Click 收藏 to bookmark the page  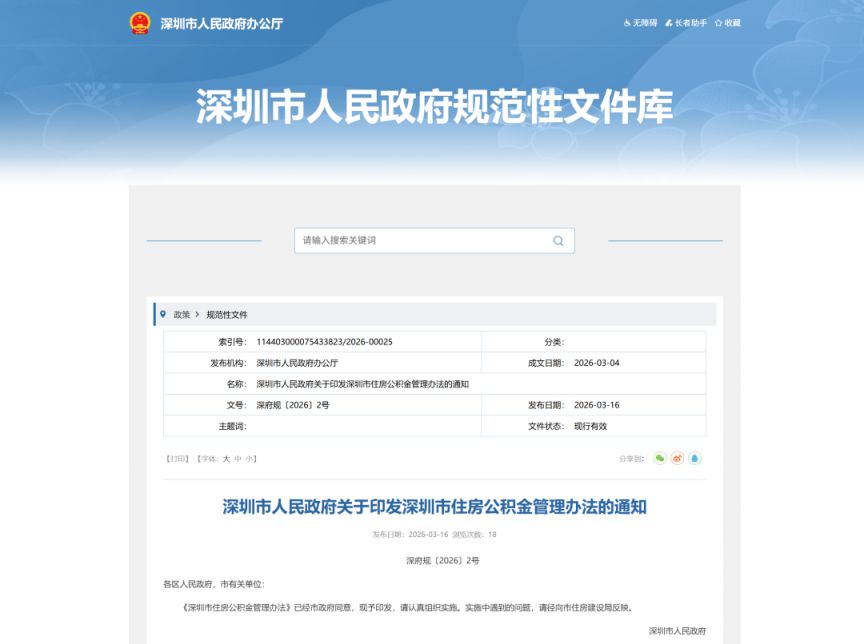coord(727,23)
